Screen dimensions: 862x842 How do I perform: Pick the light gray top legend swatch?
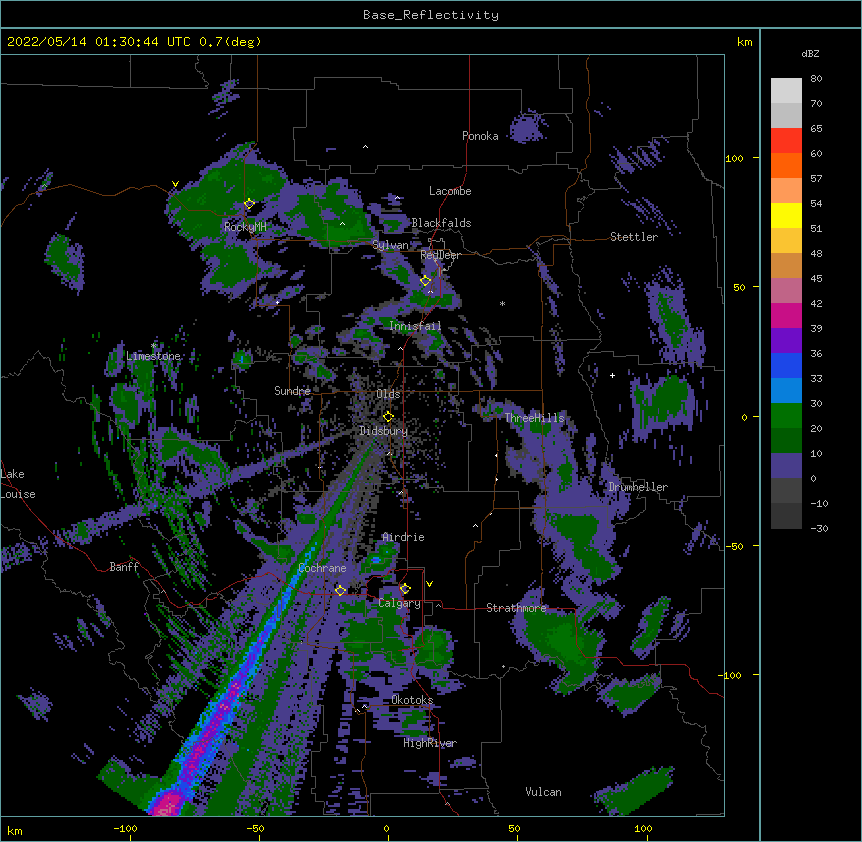click(x=786, y=91)
